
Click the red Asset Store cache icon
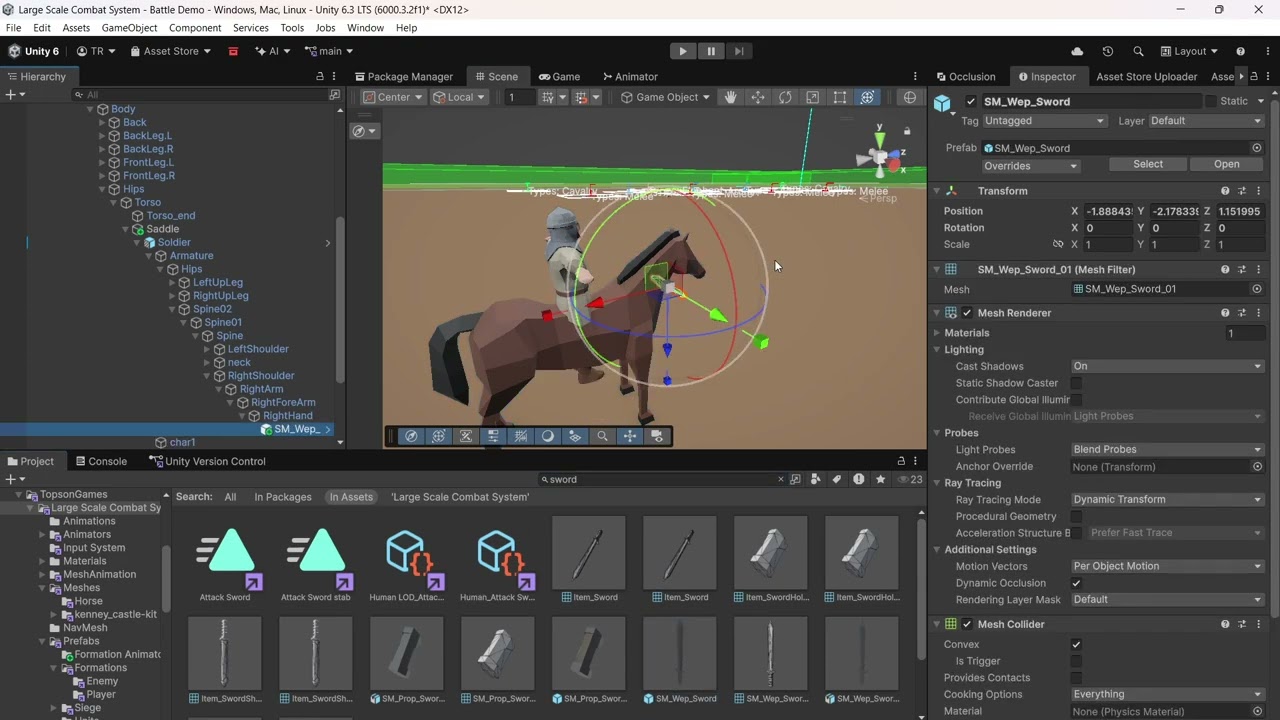[233, 51]
